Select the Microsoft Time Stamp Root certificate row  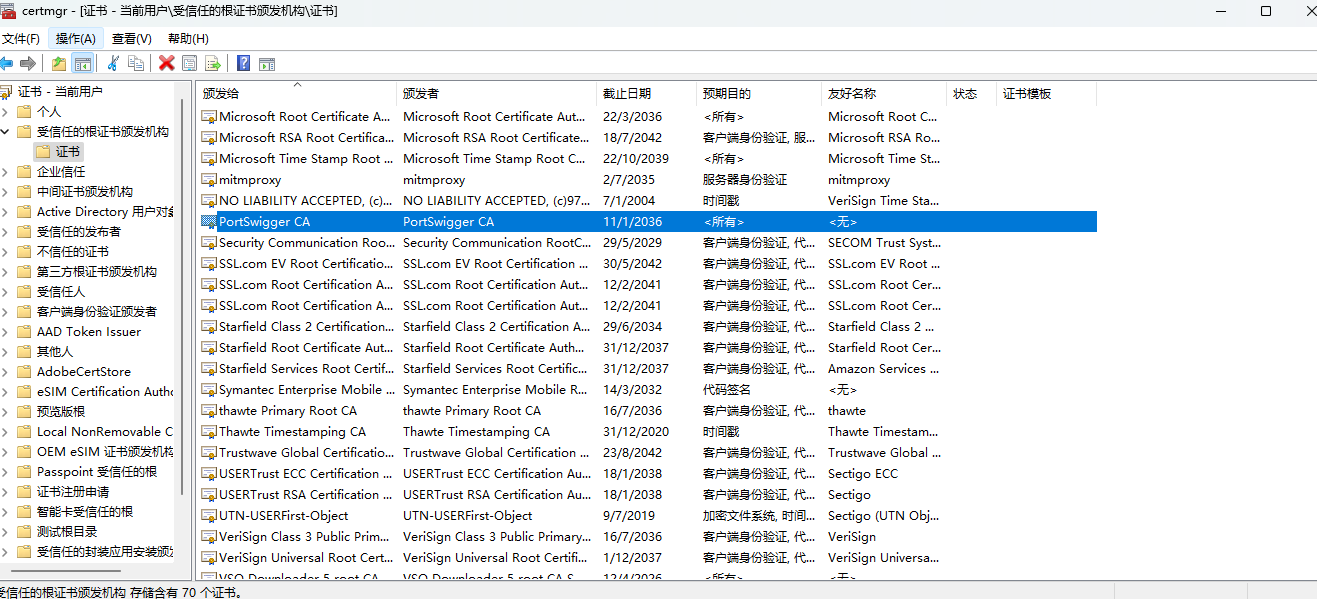(x=647, y=159)
